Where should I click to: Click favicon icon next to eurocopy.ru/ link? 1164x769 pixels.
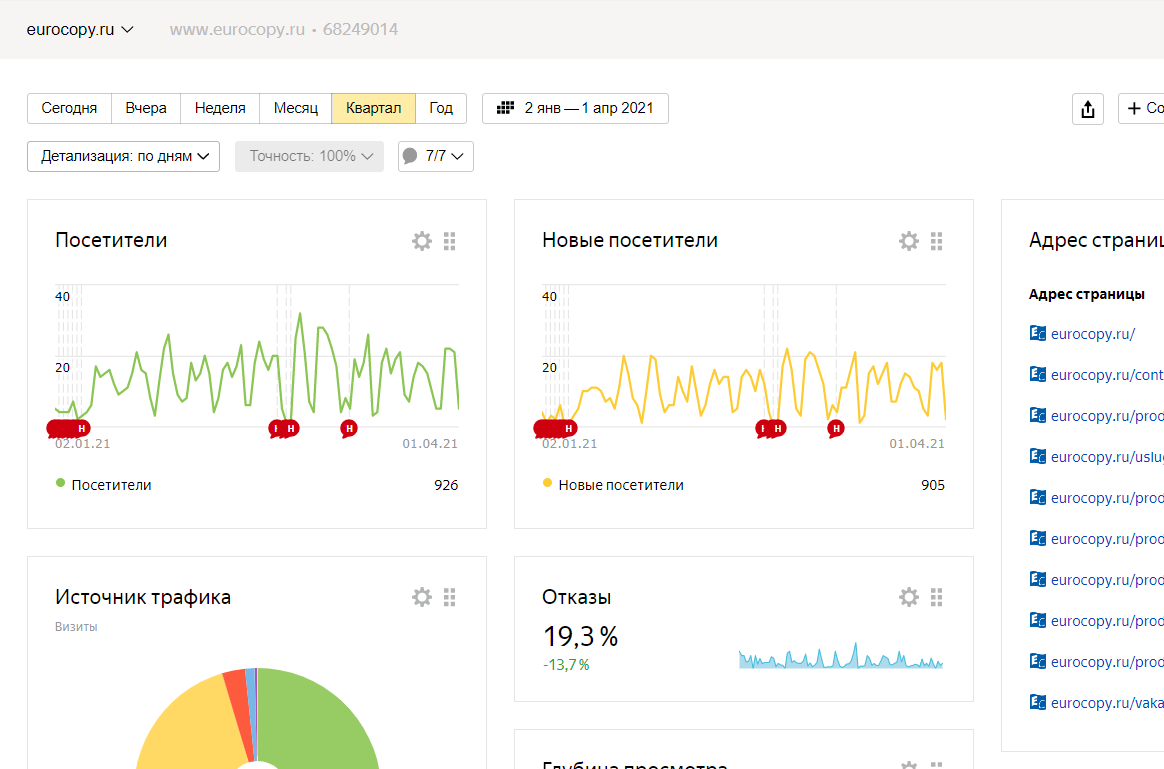(1037, 333)
